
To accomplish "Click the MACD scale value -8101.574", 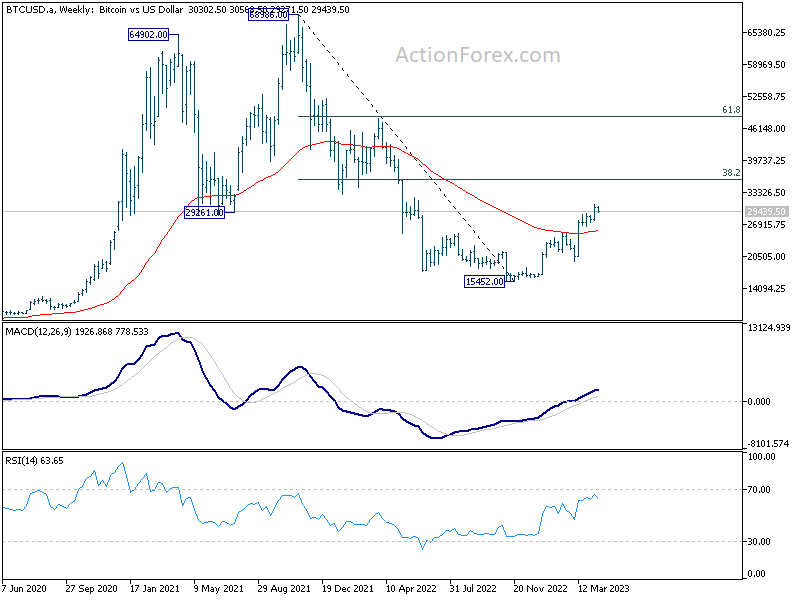I will [x=768, y=444].
